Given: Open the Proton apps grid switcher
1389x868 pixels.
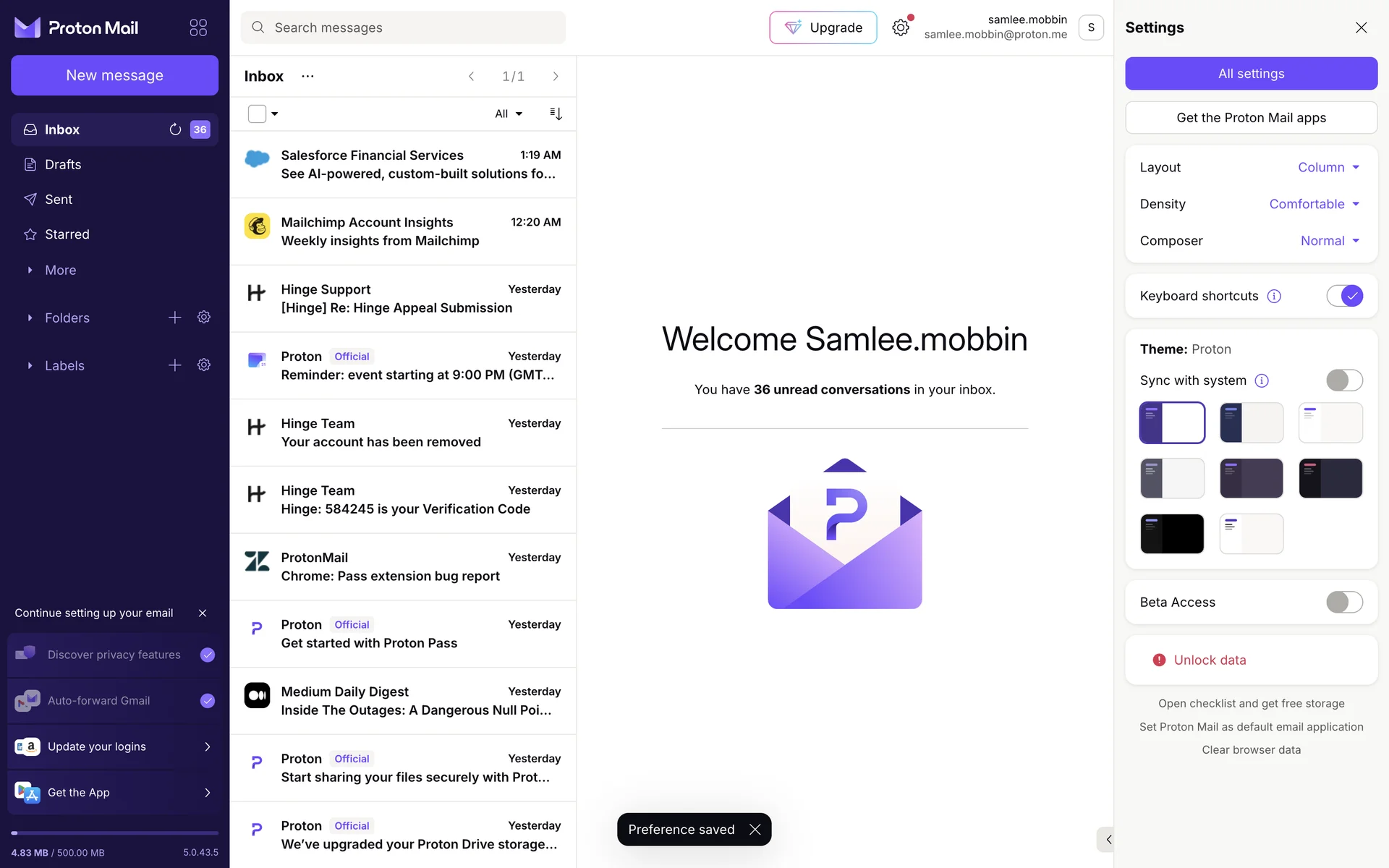Looking at the screenshot, I should 198,27.
